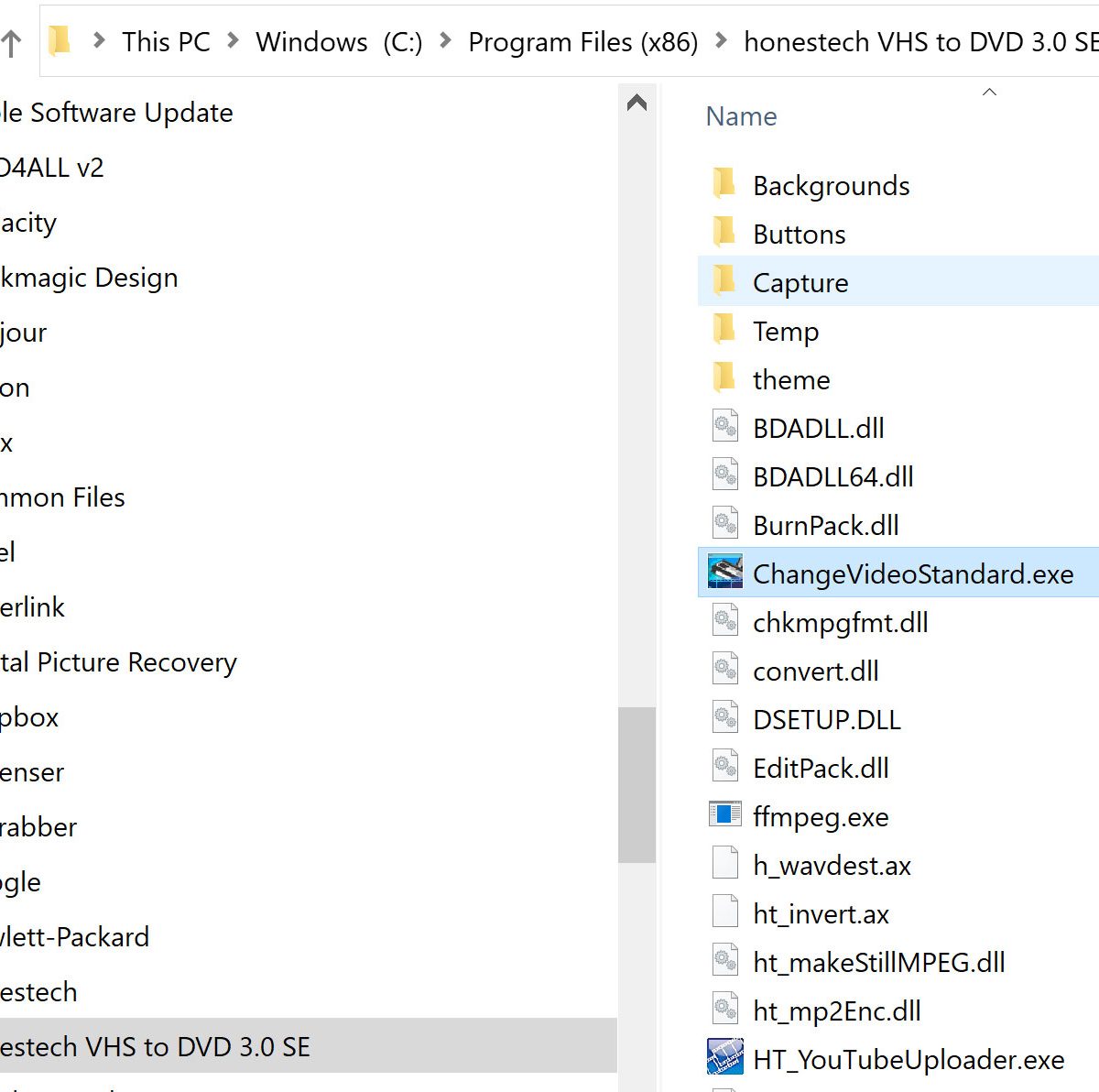Image resolution: width=1099 pixels, height=1092 pixels.
Task: Expand the chevron after This PC
Action: (233, 41)
